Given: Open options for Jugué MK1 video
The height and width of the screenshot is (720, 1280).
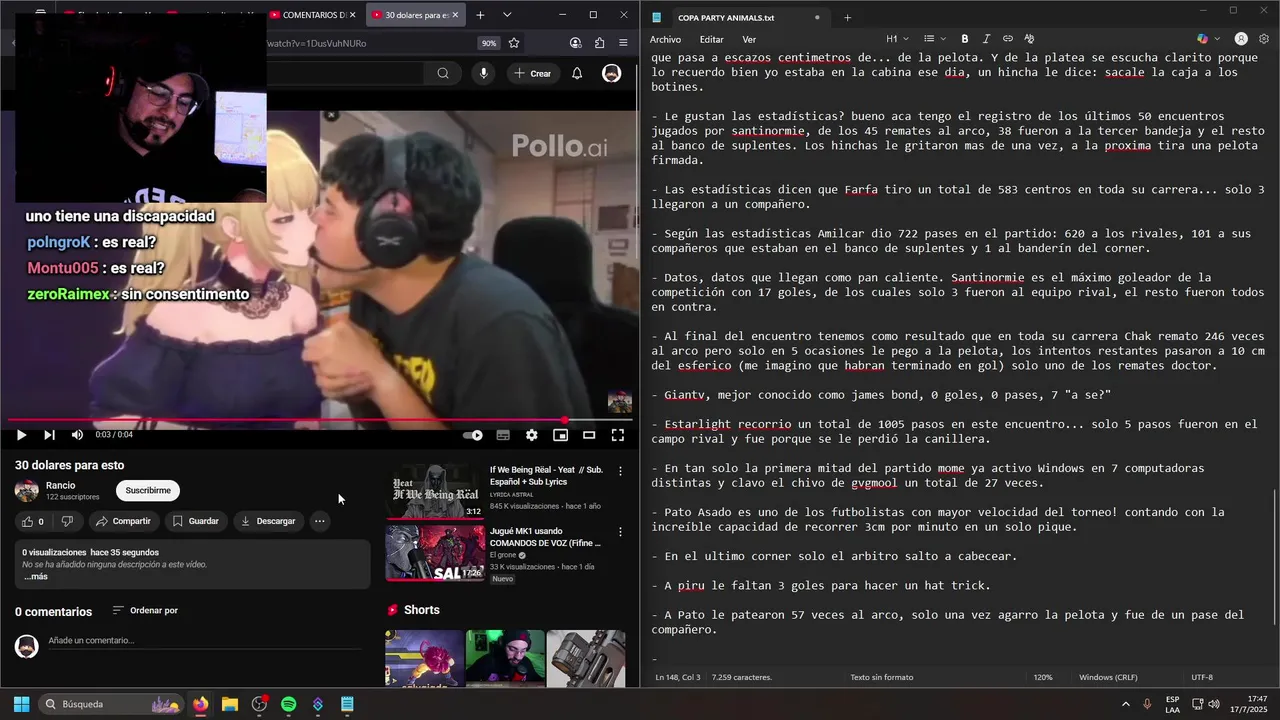Looking at the screenshot, I should [x=620, y=533].
